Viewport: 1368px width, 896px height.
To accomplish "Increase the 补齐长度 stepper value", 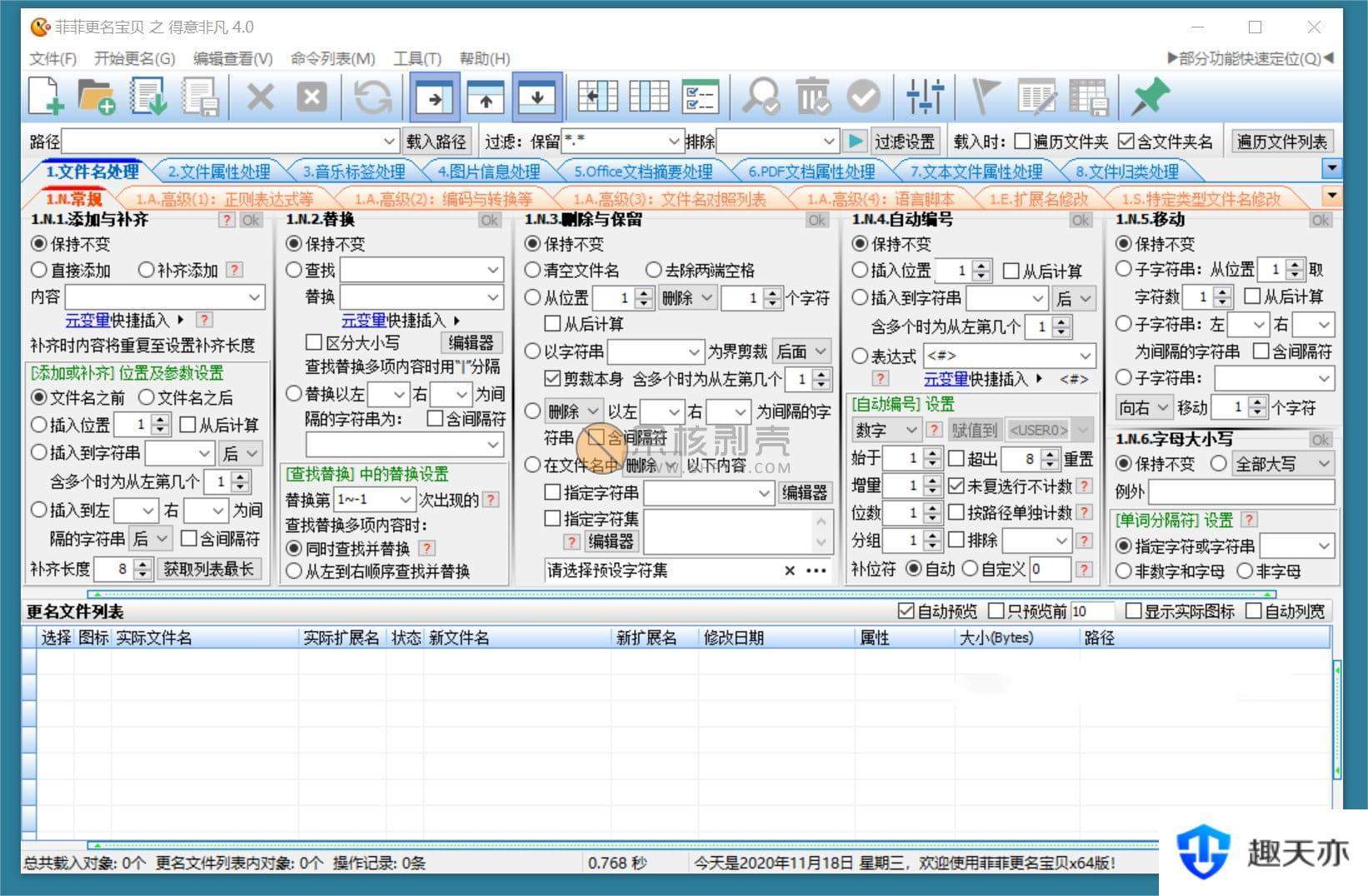I will pyautogui.click(x=143, y=564).
